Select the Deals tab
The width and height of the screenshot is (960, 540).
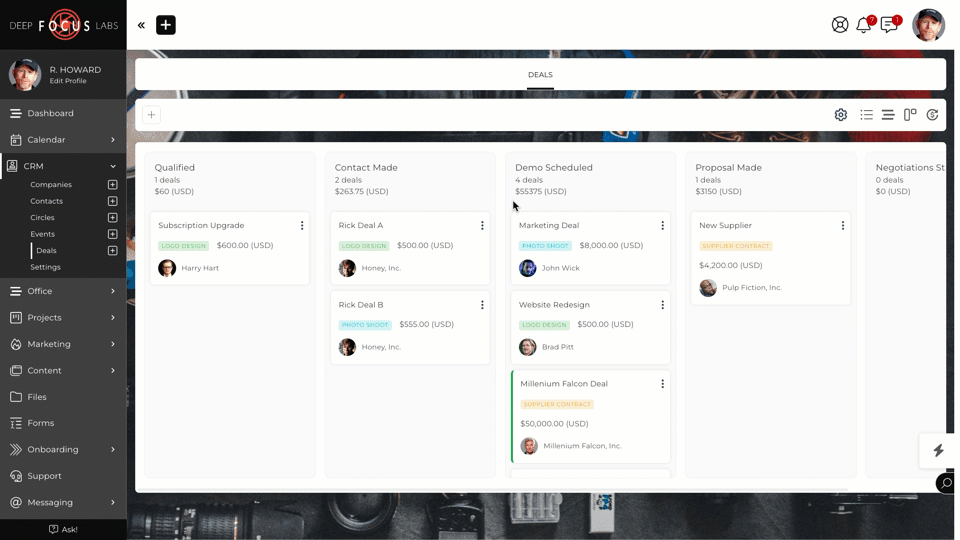pyautogui.click(x=540, y=75)
